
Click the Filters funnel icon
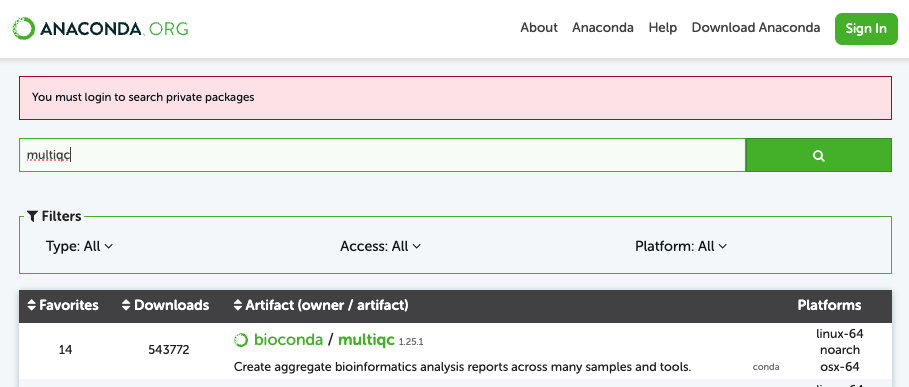click(x=32, y=217)
